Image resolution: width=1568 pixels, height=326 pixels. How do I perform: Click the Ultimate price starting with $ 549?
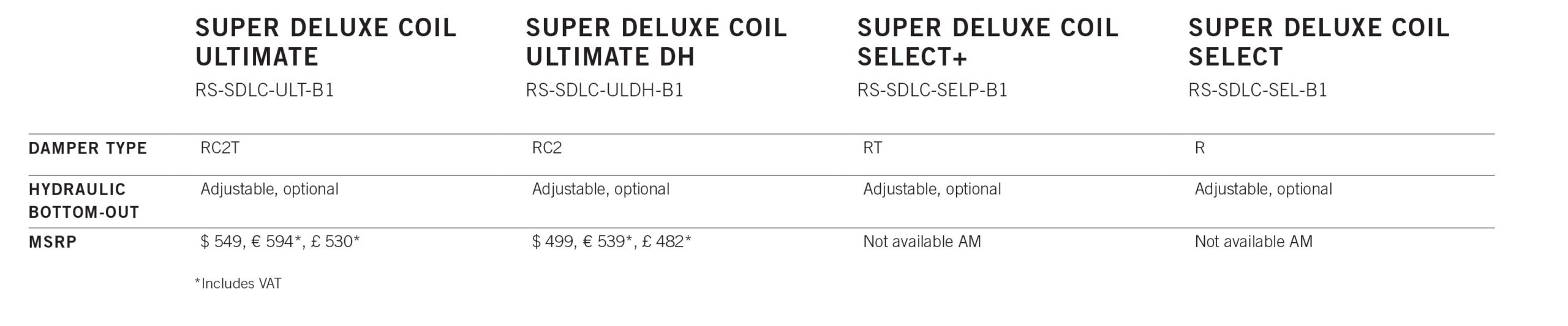pyautogui.click(x=280, y=242)
